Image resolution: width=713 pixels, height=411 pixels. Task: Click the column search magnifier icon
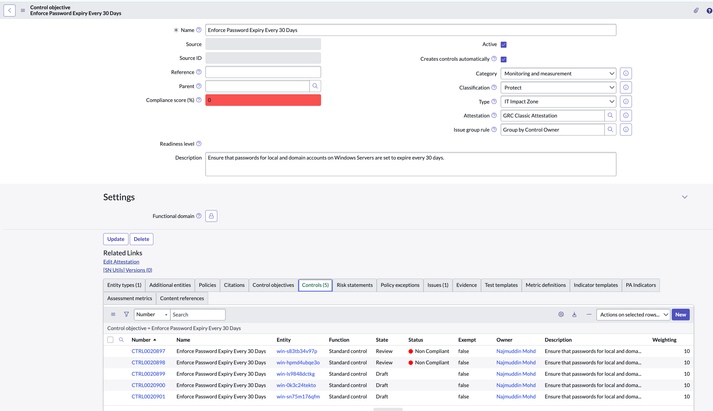pos(121,340)
